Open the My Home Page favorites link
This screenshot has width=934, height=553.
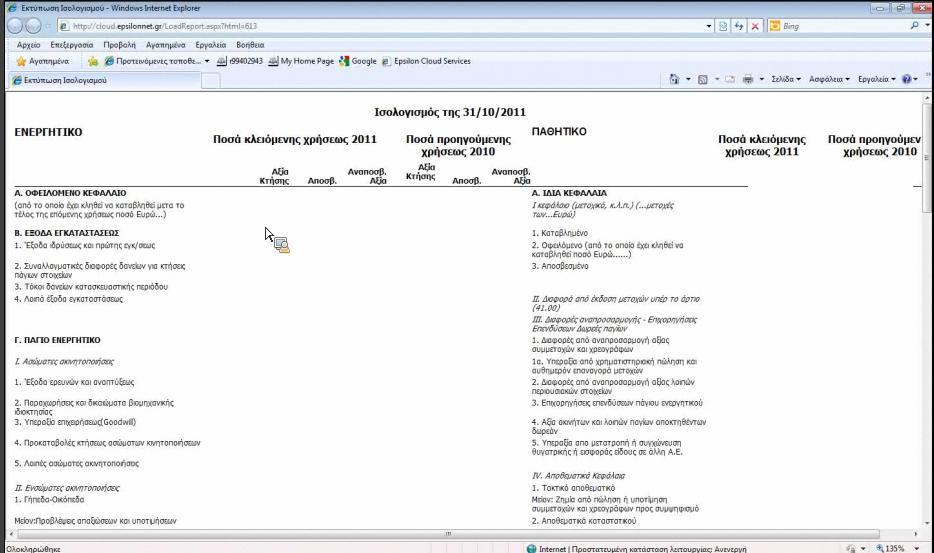pos(301,61)
